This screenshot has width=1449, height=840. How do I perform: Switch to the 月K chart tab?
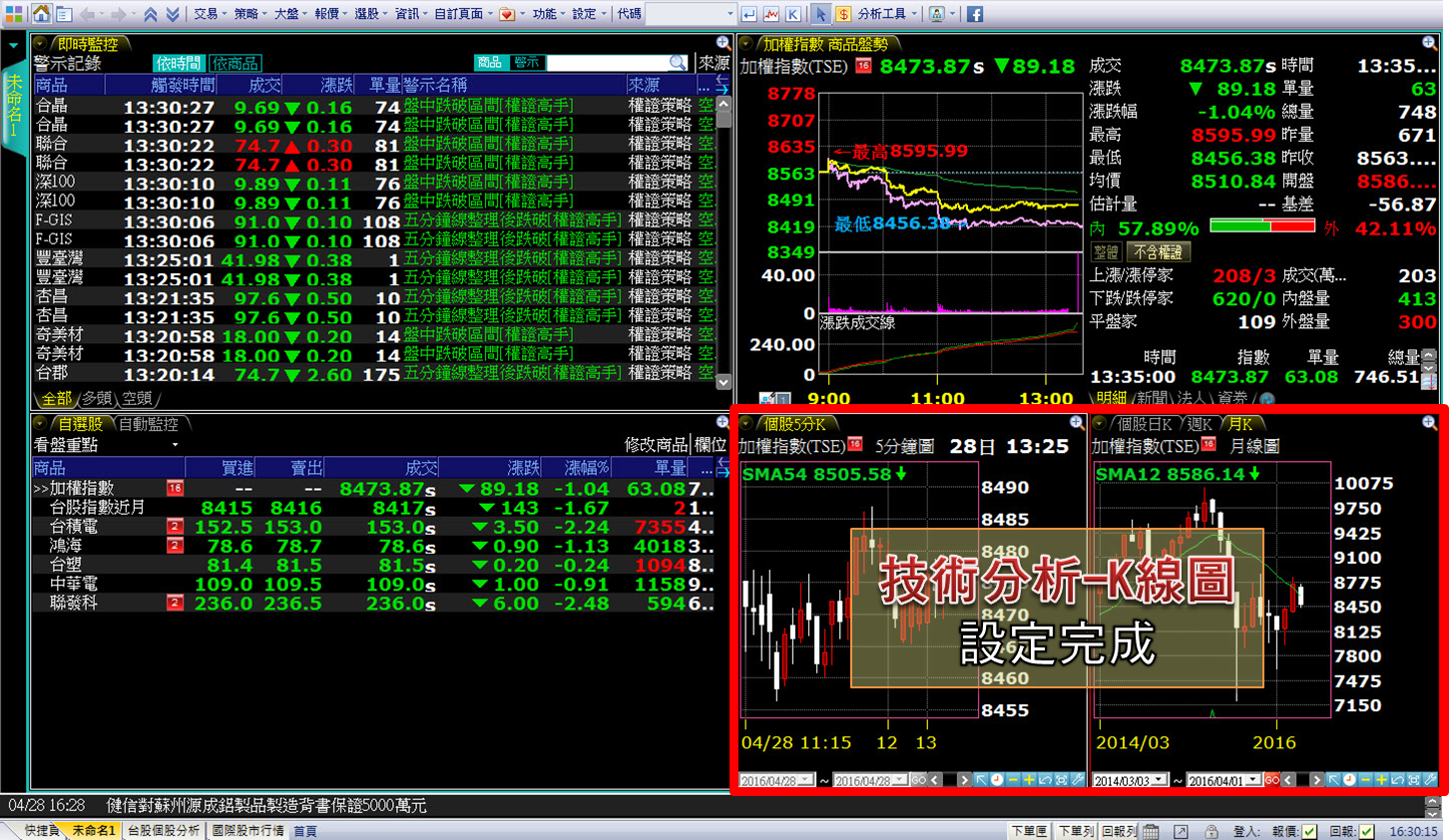1240,424
